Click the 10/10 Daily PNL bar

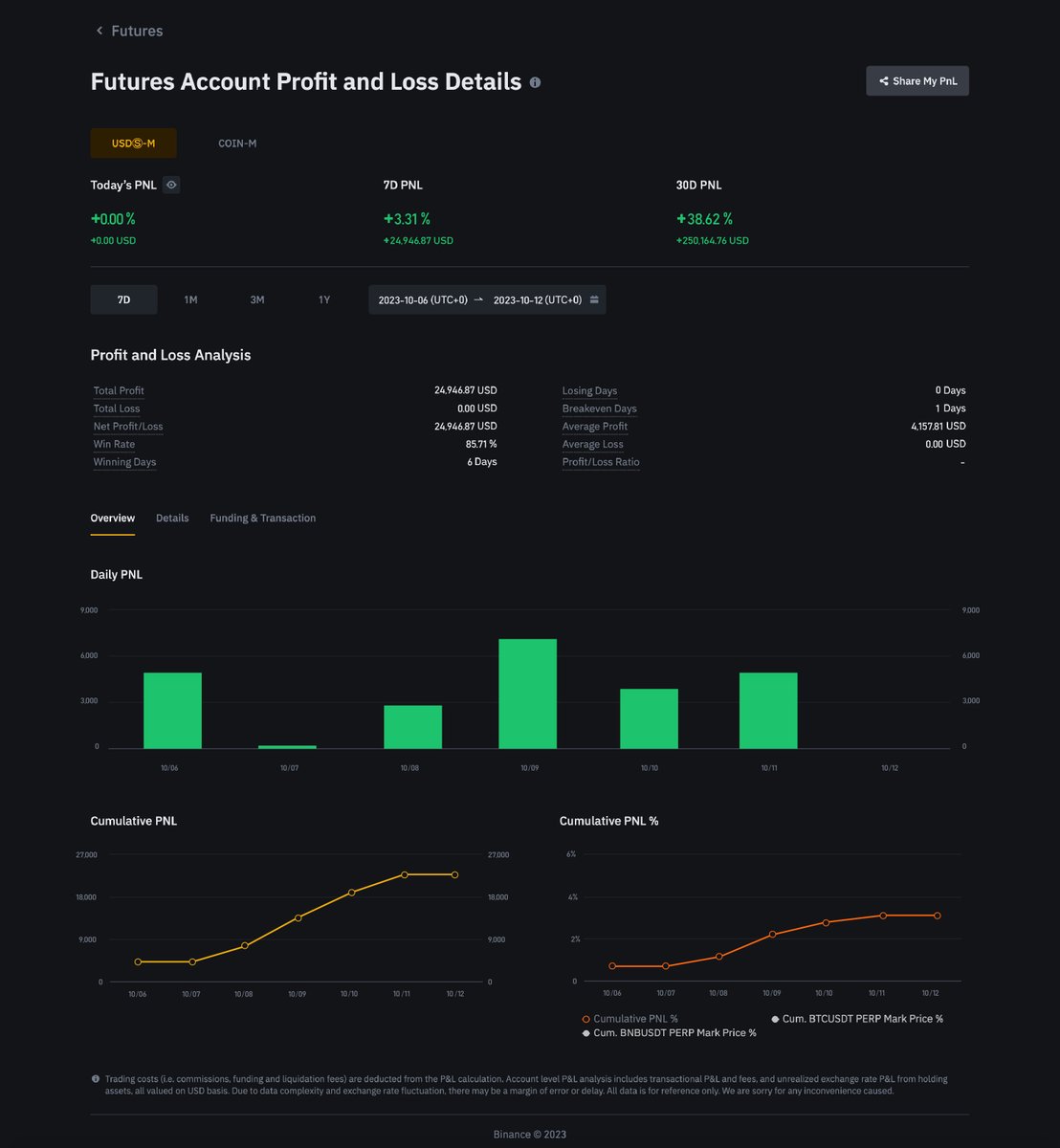point(649,718)
